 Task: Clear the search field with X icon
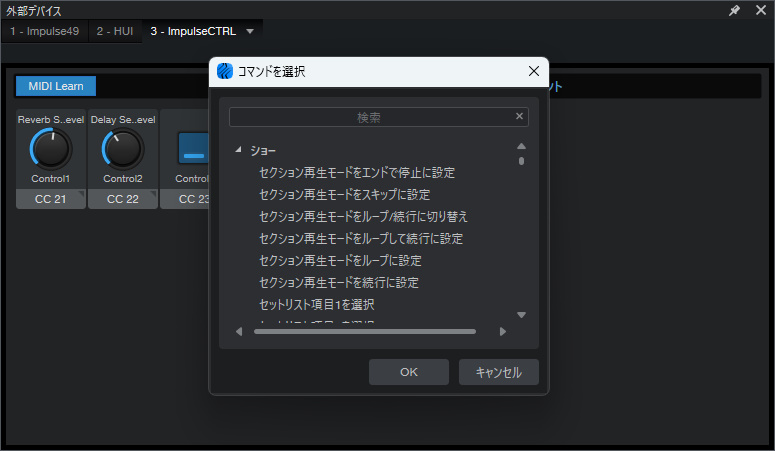[519, 117]
